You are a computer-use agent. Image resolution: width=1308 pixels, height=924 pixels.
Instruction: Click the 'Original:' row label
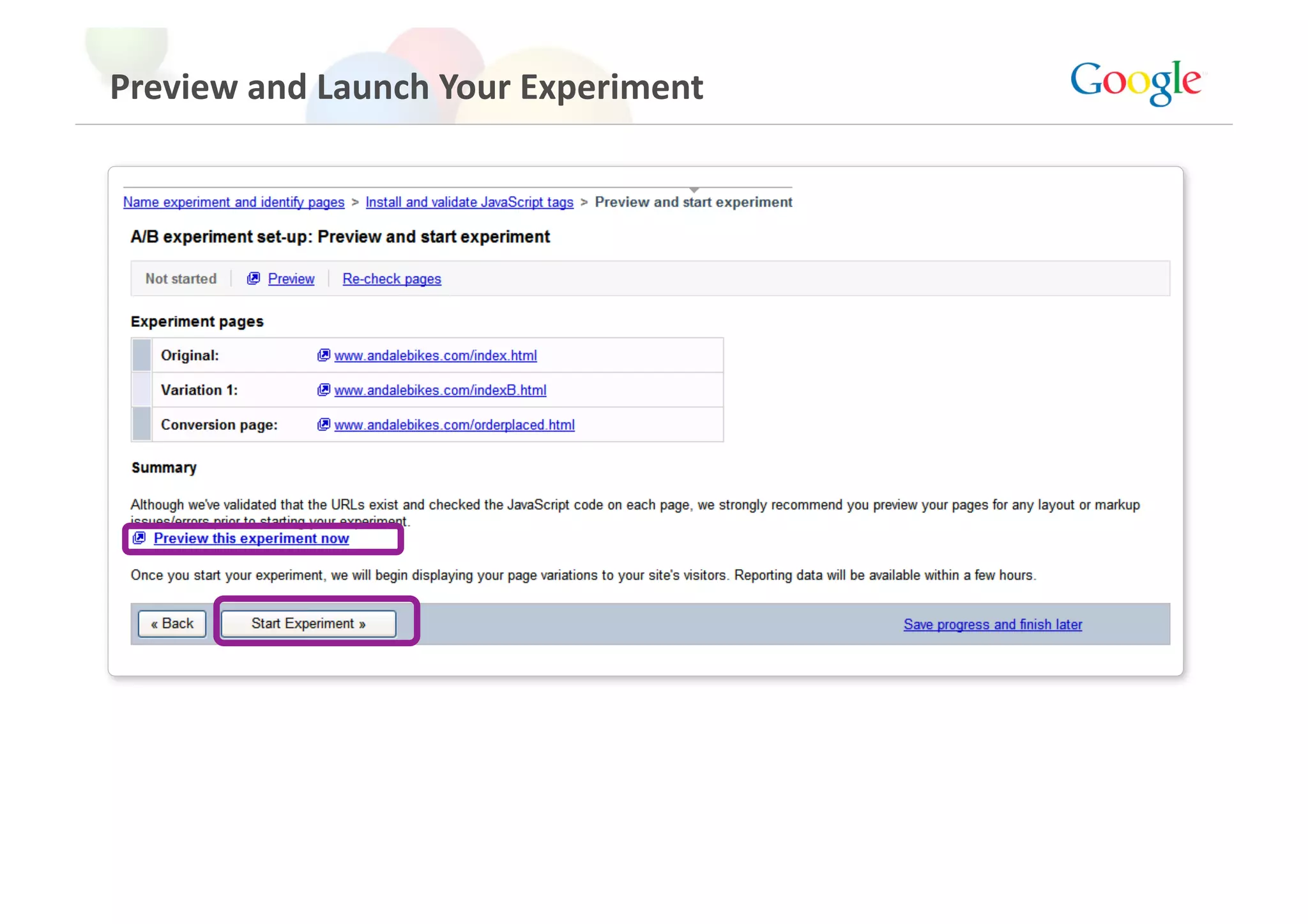[190, 356]
